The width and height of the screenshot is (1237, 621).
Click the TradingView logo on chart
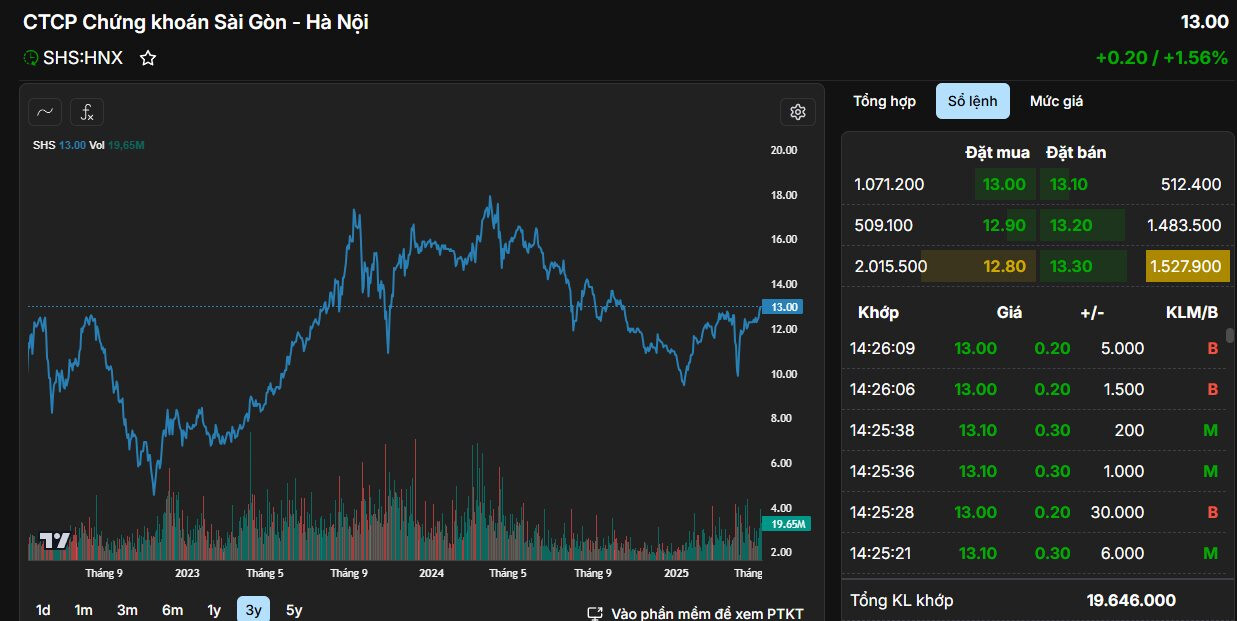tap(55, 541)
